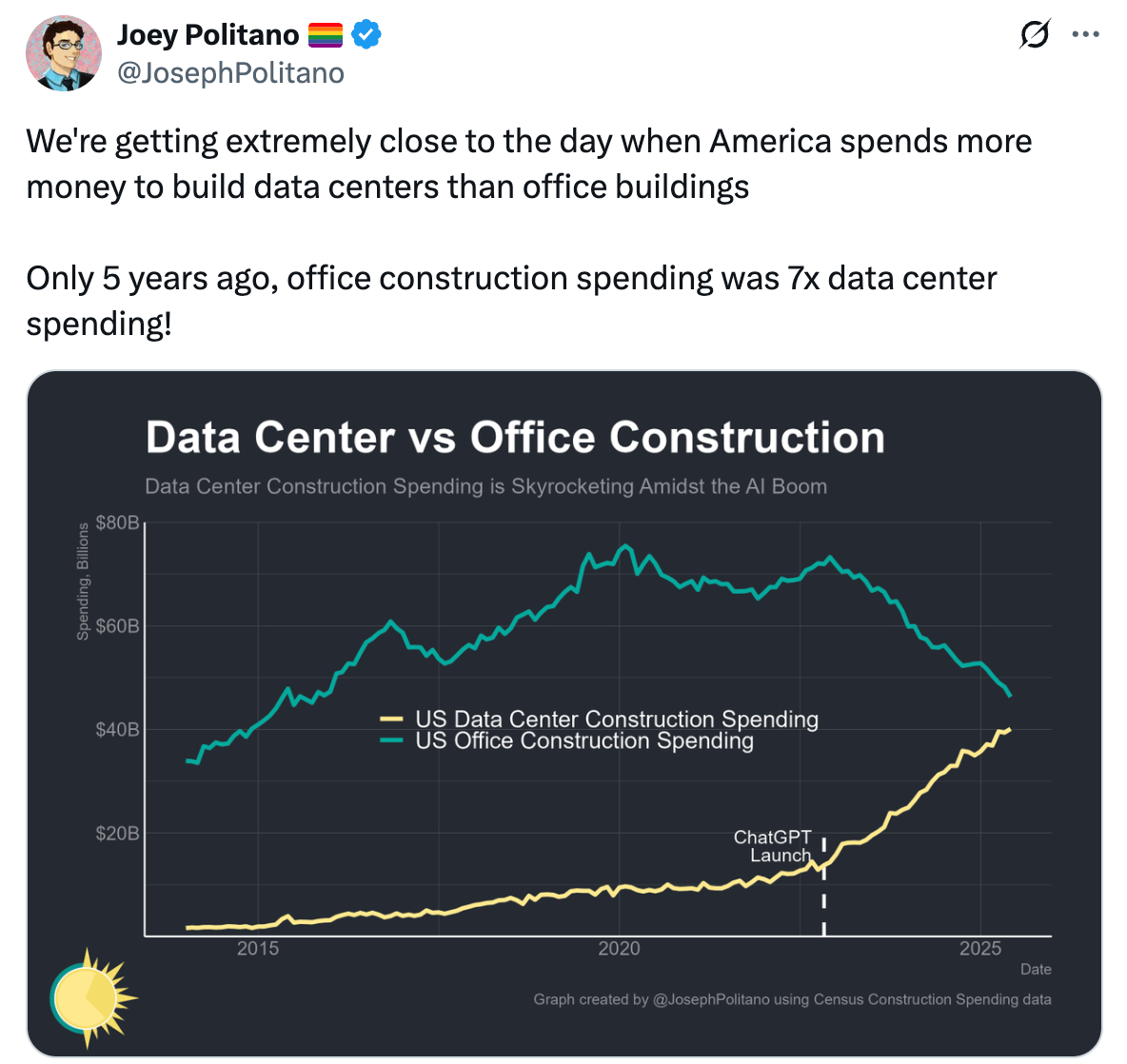
Task: Click the ChatGPT Launch dashed marker line
Action: click(823, 887)
